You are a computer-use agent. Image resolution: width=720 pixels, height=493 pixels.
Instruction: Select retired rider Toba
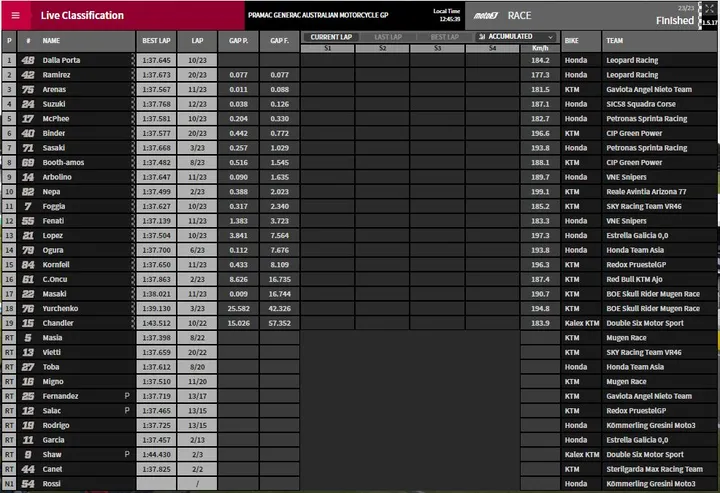pyautogui.click(x=51, y=367)
